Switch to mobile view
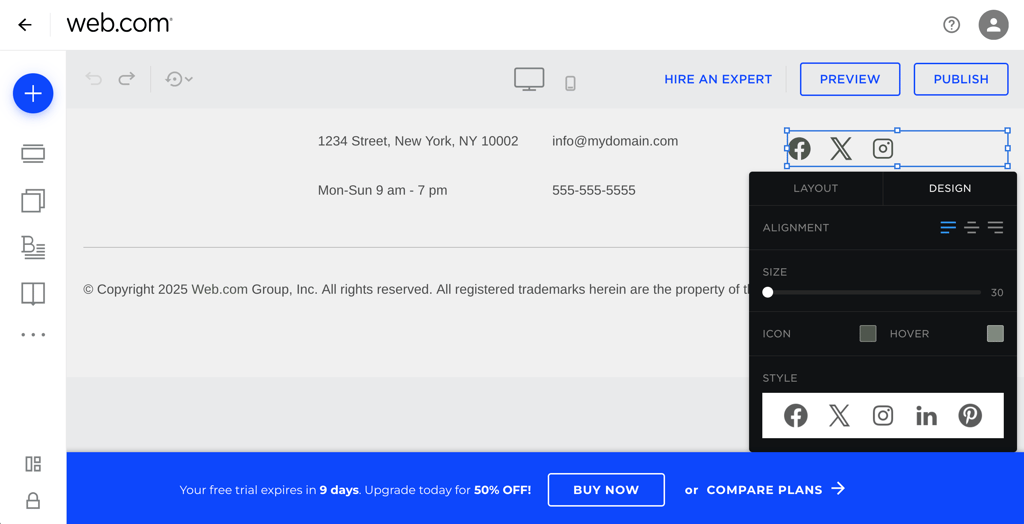Image resolution: width=1024 pixels, height=524 pixels. 570,83
